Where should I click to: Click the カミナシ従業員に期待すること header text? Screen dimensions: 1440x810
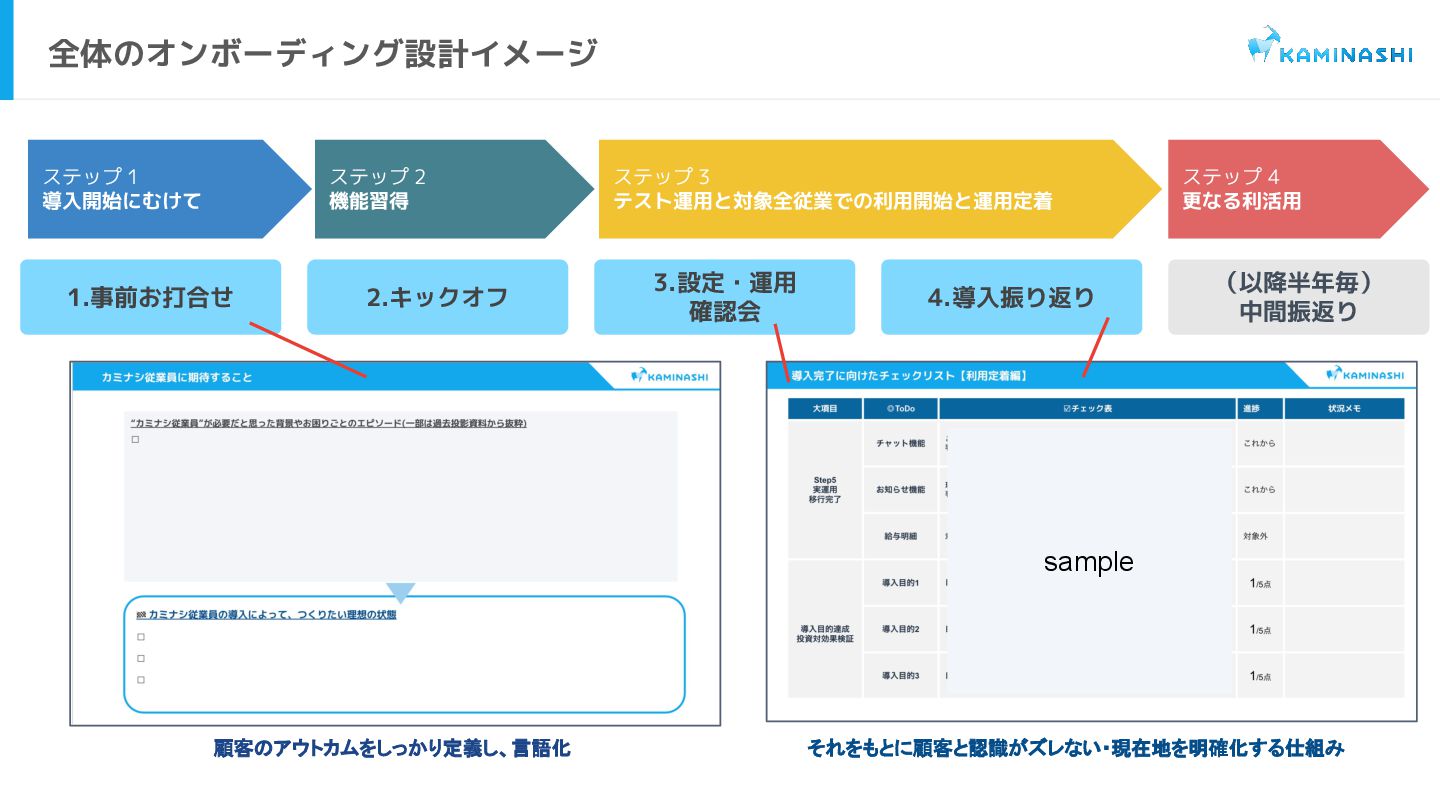coord(177,377)
